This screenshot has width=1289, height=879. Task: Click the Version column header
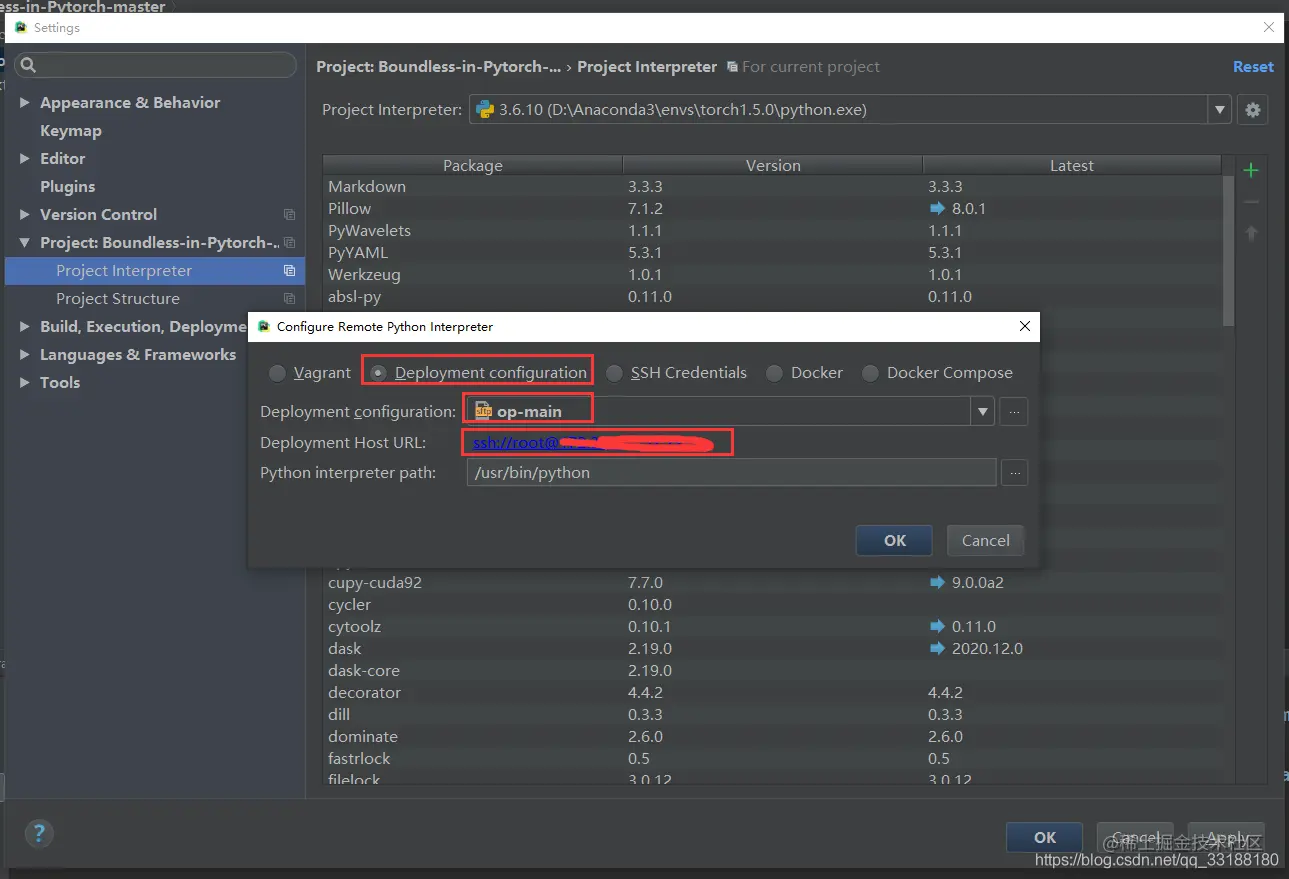pos(773,165)
